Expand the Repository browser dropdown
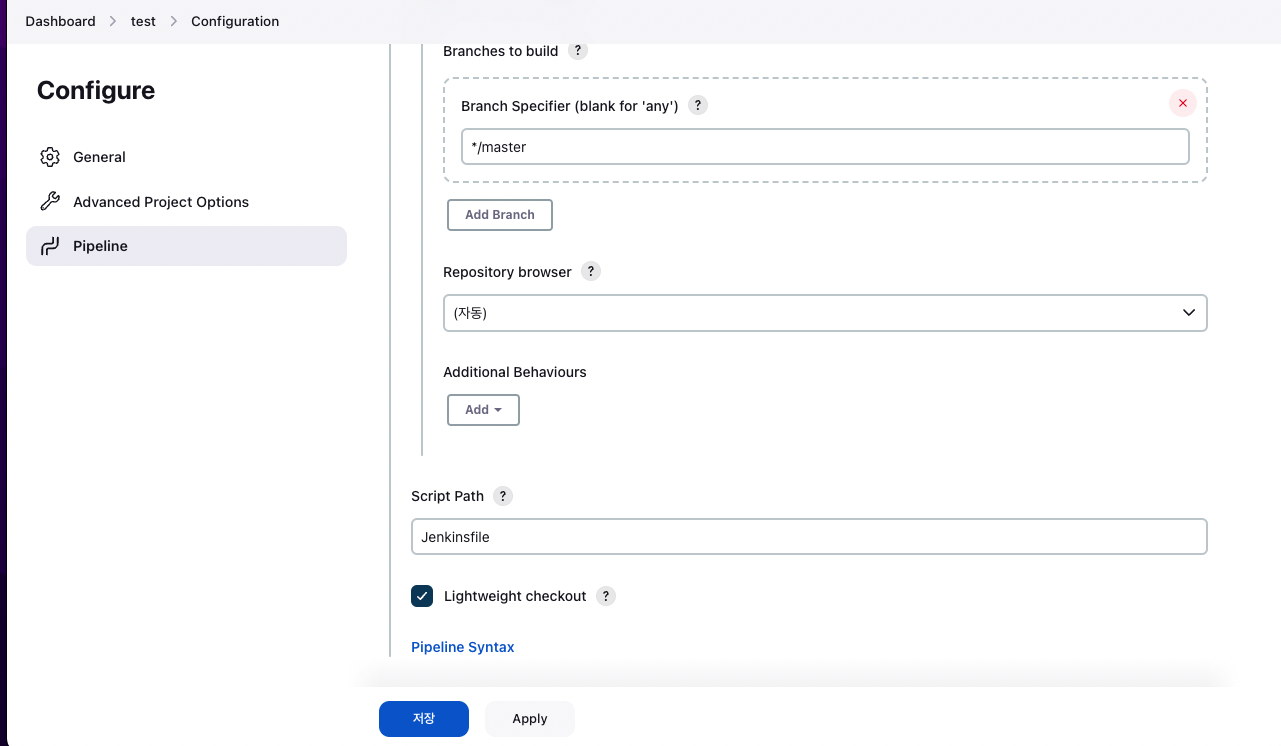 [825, 313]
